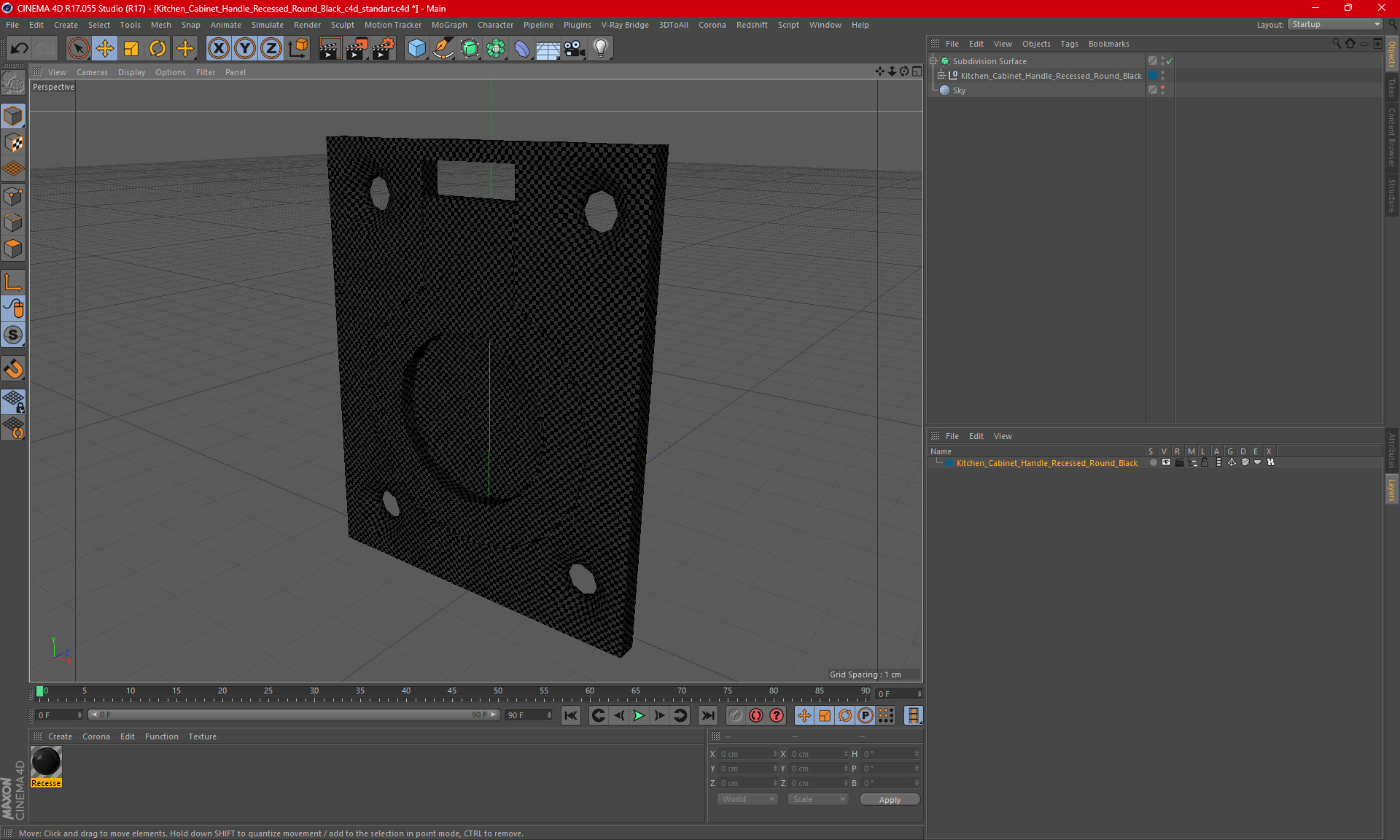Click the preview range slider bar
1400x840 pixels.
click(294, 715)
